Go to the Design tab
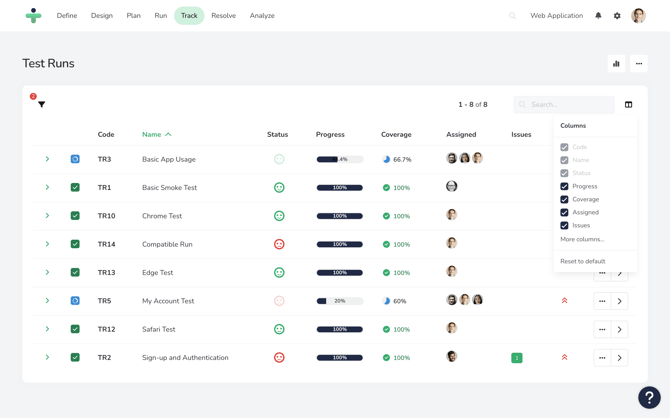670x418 pixels. pos(102,16)
